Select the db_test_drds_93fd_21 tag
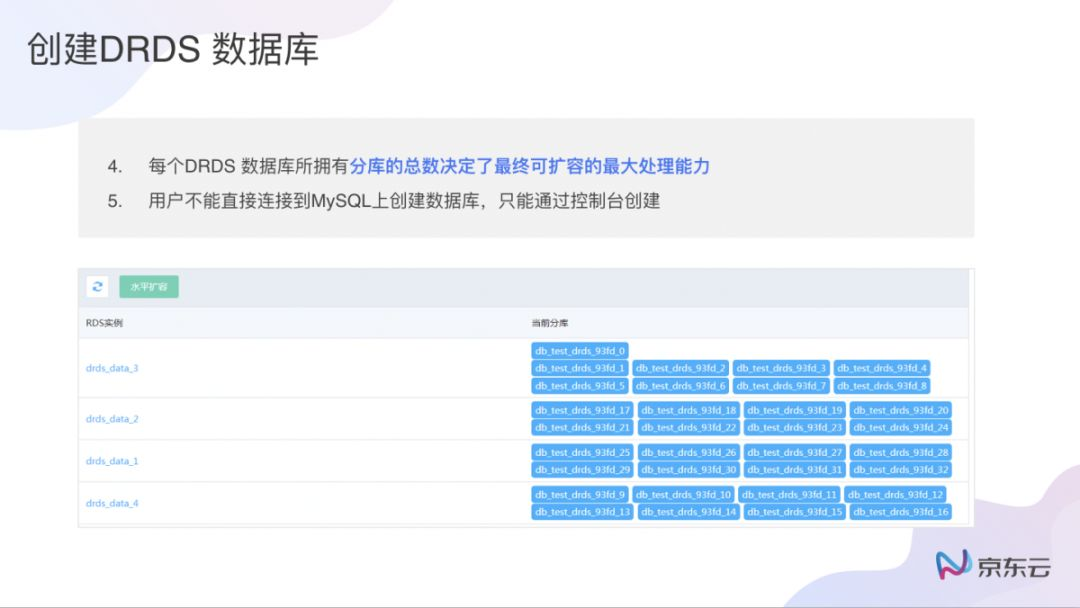This screenshot has height=608, width=1080. point(582,428)
